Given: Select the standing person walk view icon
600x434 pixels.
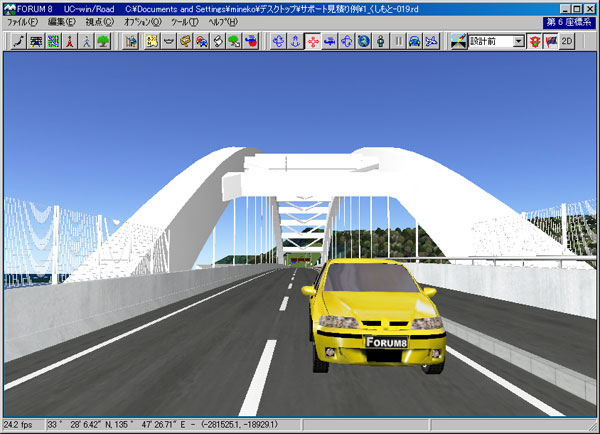Looking at the screenshot, I should coord(381,41).
